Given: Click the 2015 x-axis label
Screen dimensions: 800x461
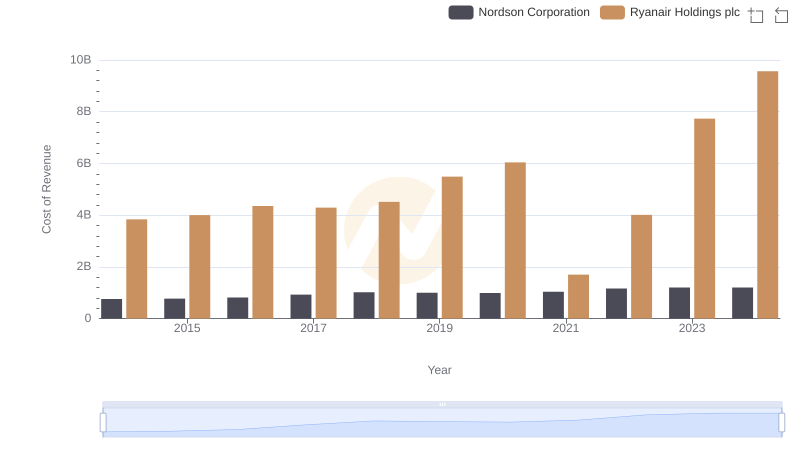Looking at the screenshot, I should click(187, 328).
